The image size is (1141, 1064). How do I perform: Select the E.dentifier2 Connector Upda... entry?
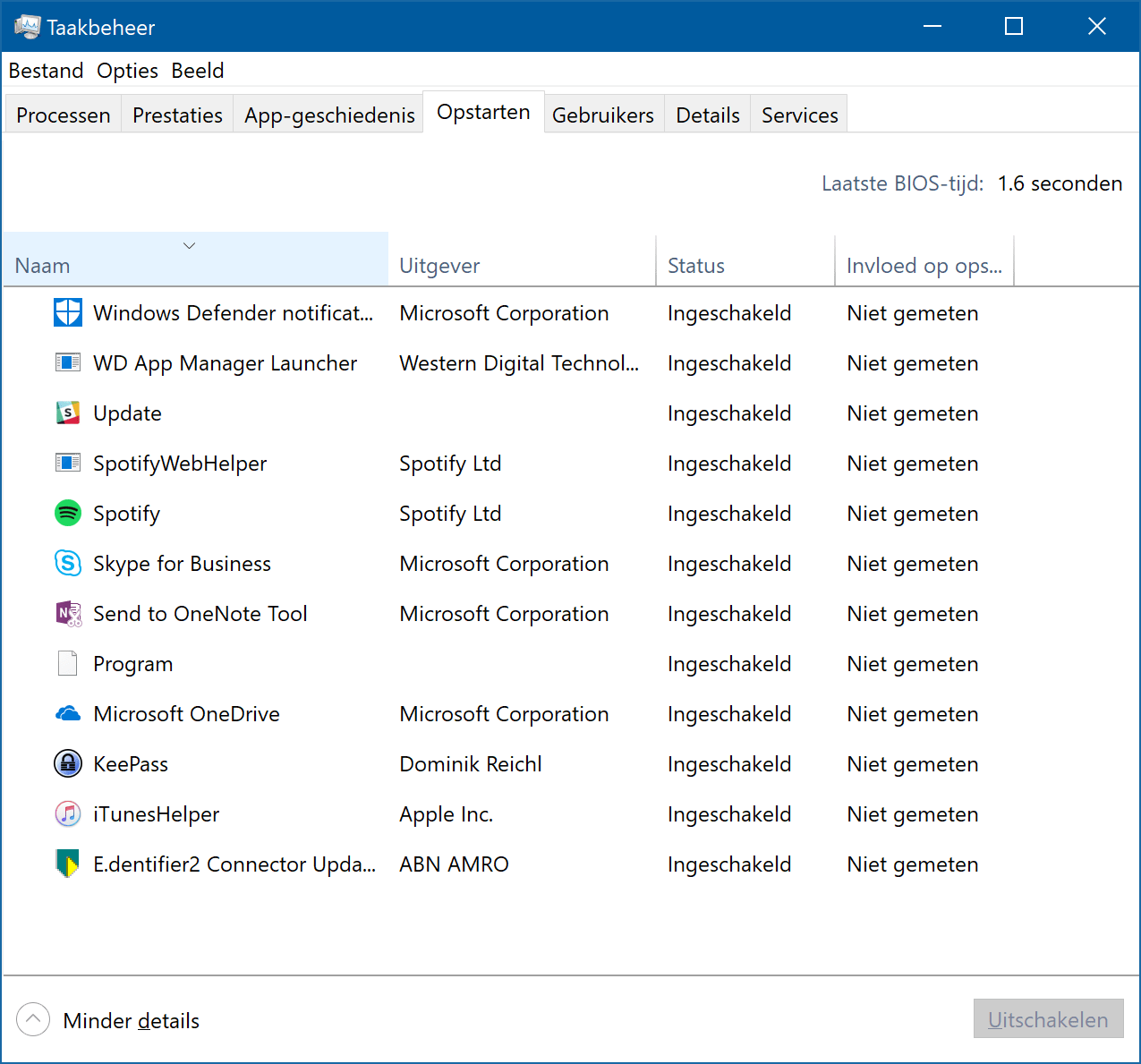coord(234,864)
